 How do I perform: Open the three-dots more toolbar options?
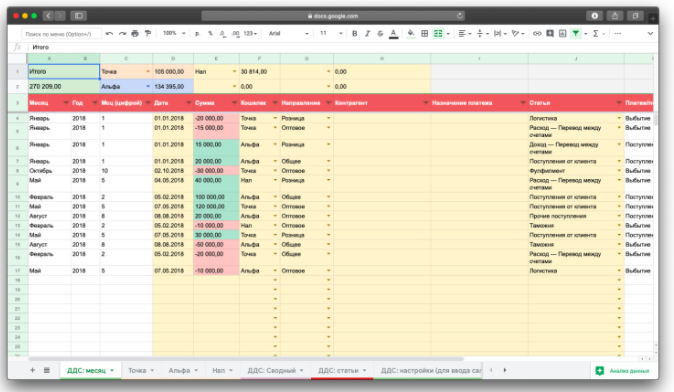coord(618,34)
